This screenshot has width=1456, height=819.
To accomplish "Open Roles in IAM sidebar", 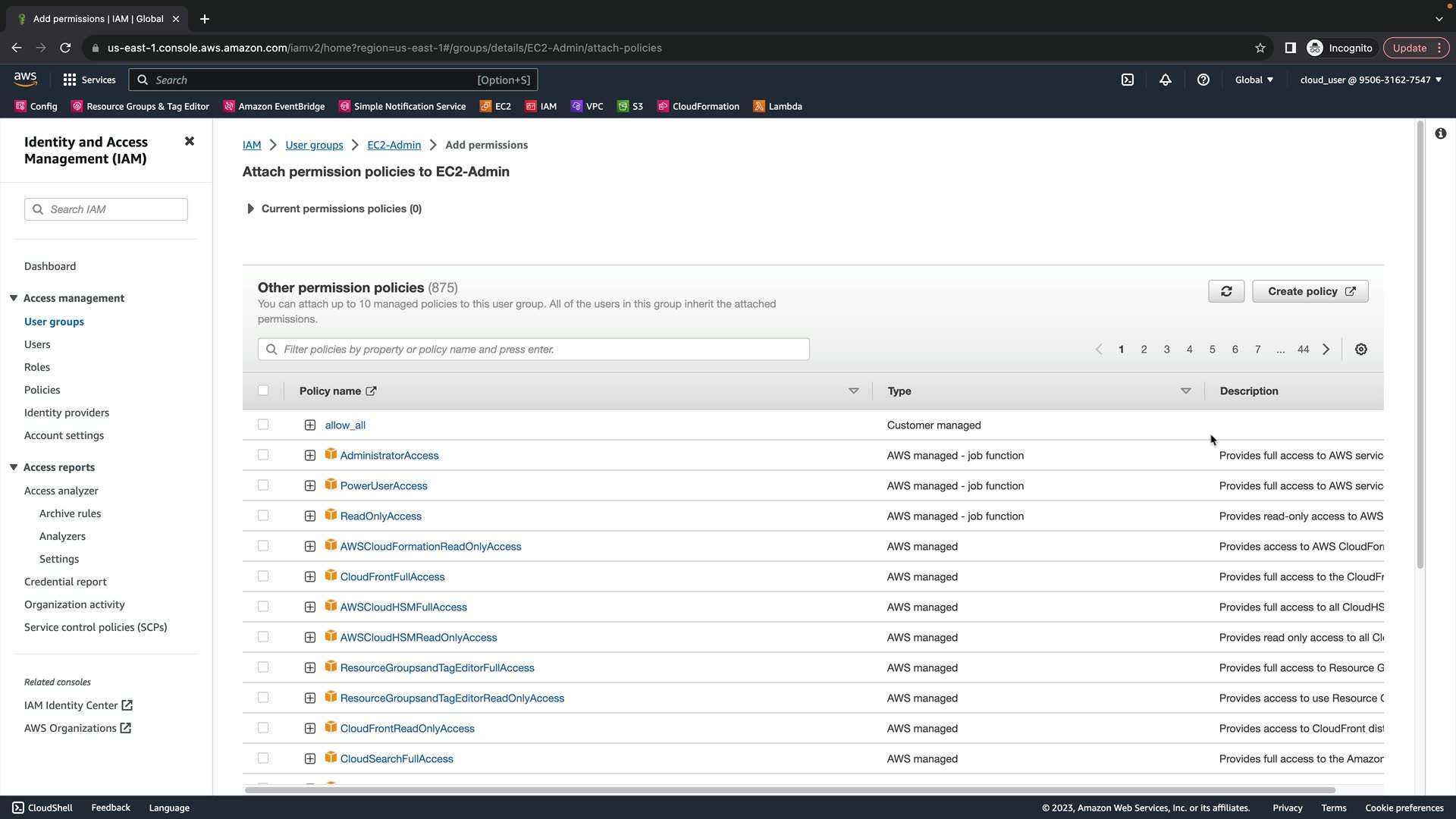I will tap(37, 367).
